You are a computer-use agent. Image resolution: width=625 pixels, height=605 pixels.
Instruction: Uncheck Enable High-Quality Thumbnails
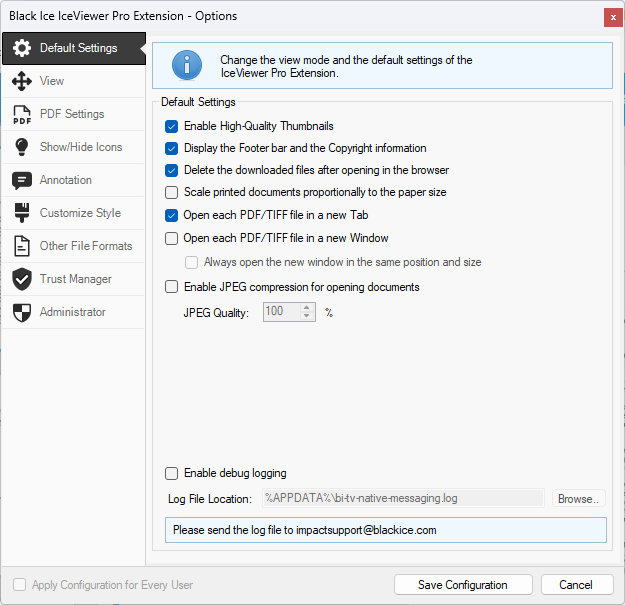tap(171, 127)
